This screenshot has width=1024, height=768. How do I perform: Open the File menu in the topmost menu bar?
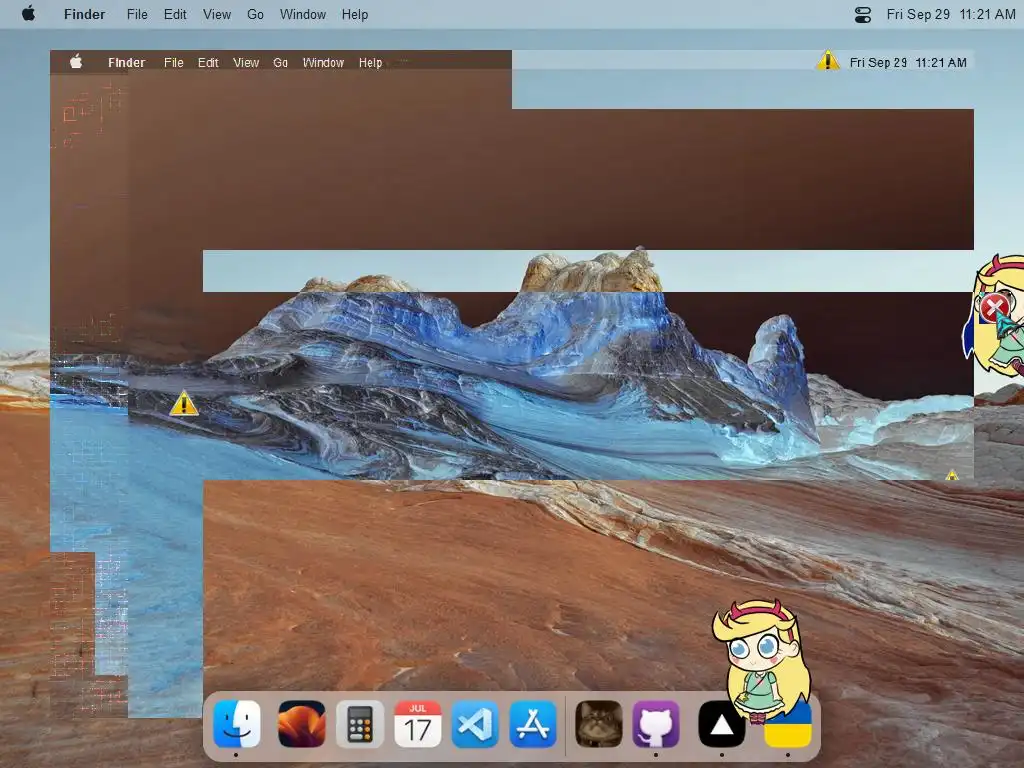[x=137, y=14]
